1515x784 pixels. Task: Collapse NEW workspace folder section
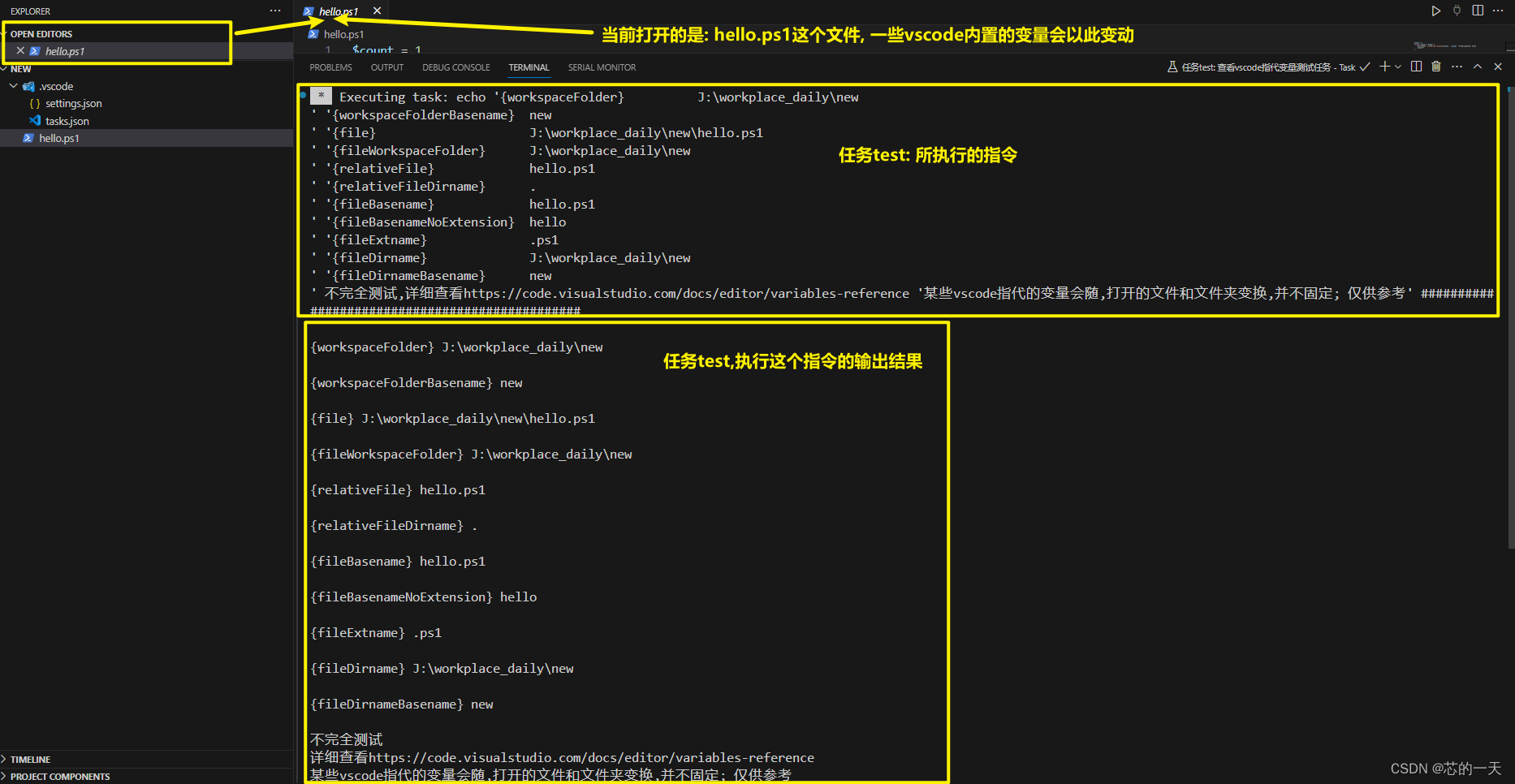[x=21, y=69]
